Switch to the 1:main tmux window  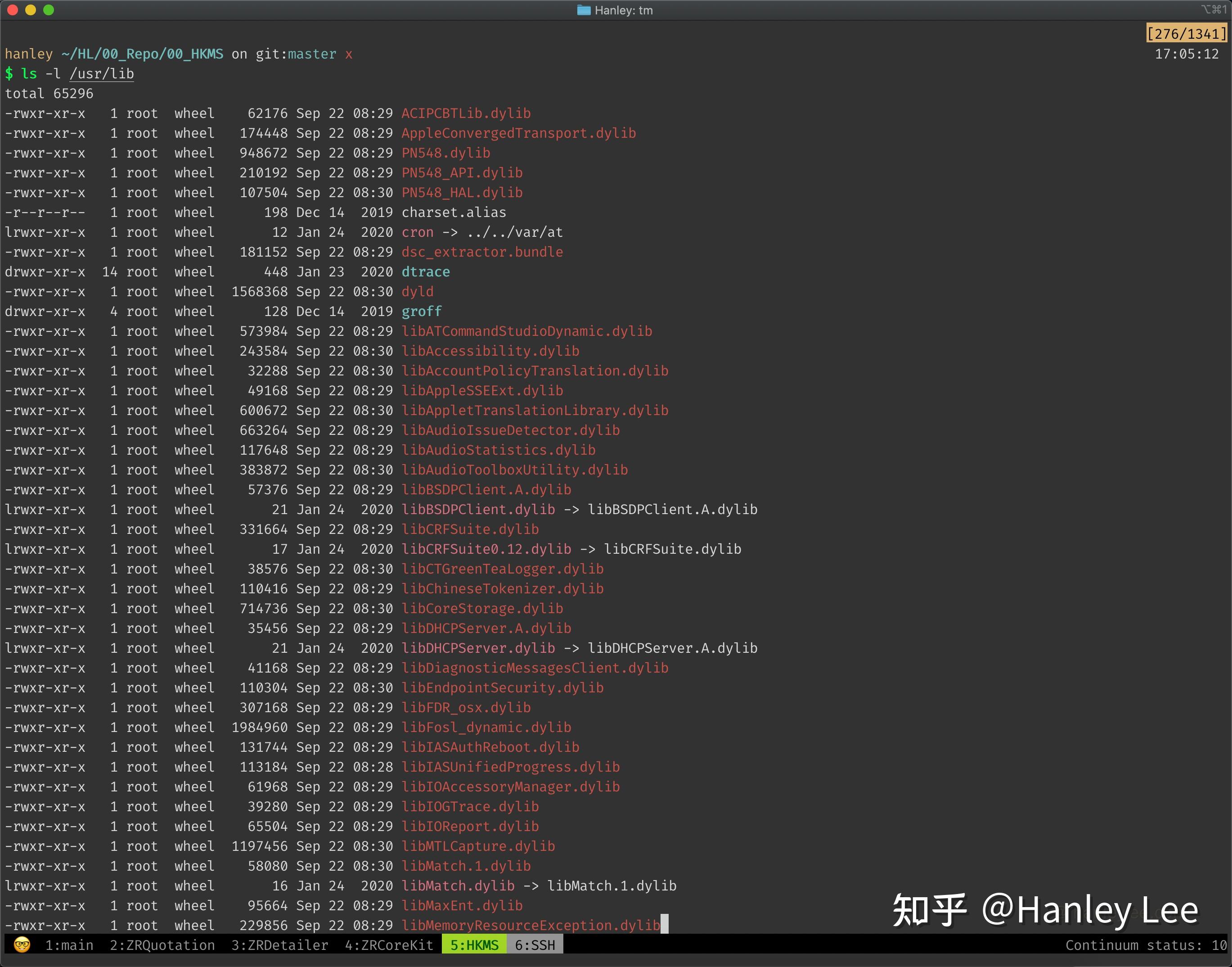(x=69, y=945)
